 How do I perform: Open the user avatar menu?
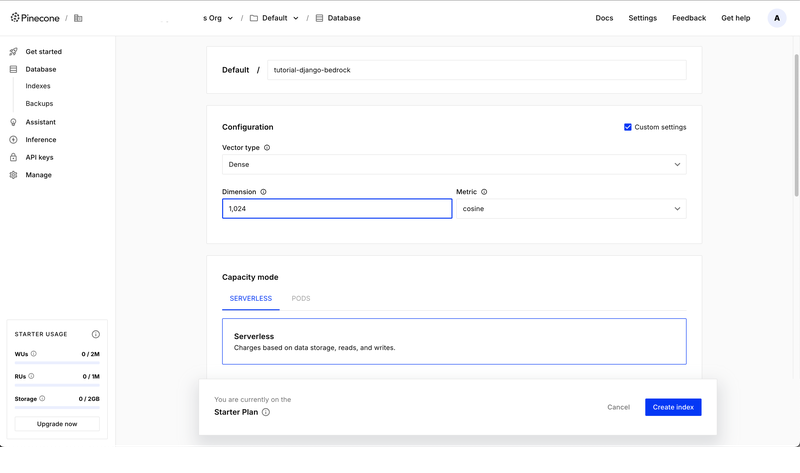pyautogui.click(x=777, y=18)
